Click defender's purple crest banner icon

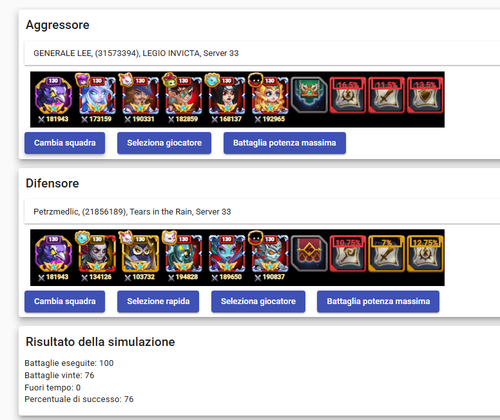coord(309,253)
